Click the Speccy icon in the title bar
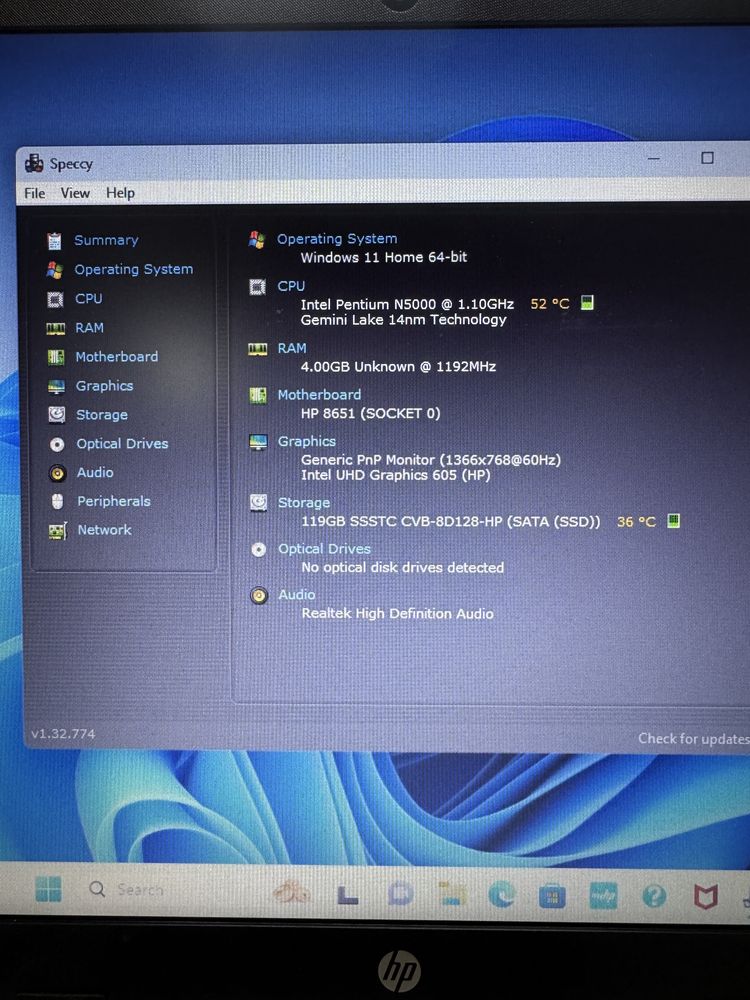Image resolution: width=750 pixels, height=1000 pixels. click(34, 163)
